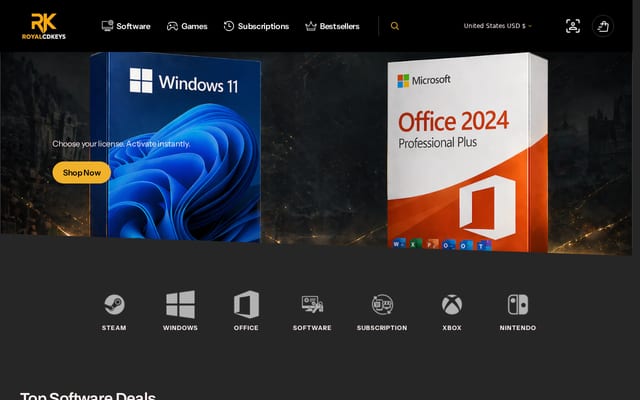Click the RoyalCDKeys logo
The width and height of the screenshot is (640, 400).
(44, 26)
